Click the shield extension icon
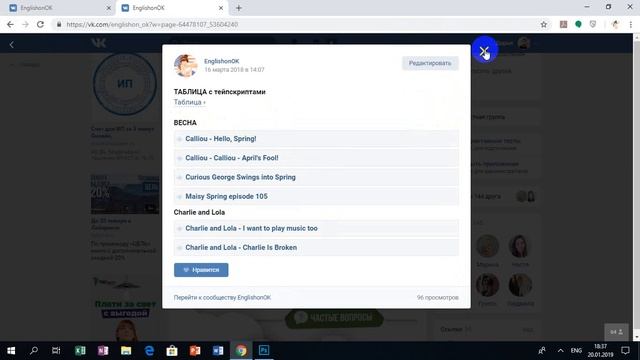 coord(593,24)
